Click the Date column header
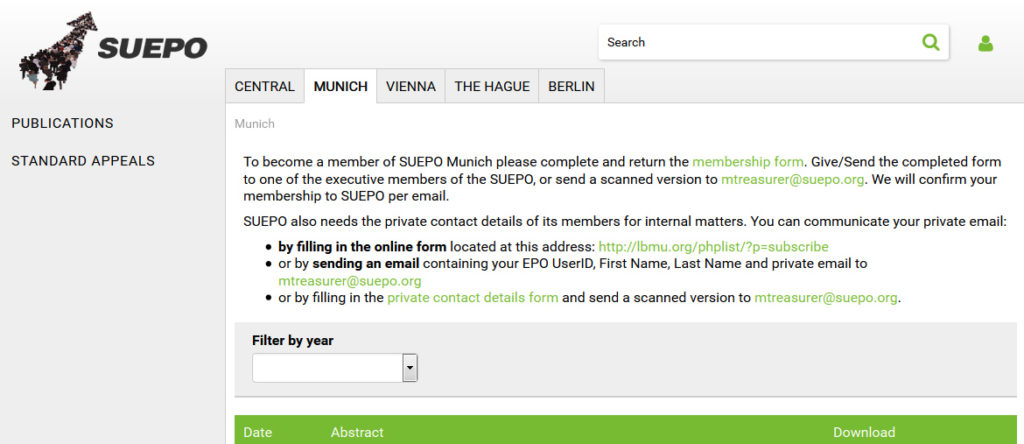1024x444 pixels. pos(258,432)
